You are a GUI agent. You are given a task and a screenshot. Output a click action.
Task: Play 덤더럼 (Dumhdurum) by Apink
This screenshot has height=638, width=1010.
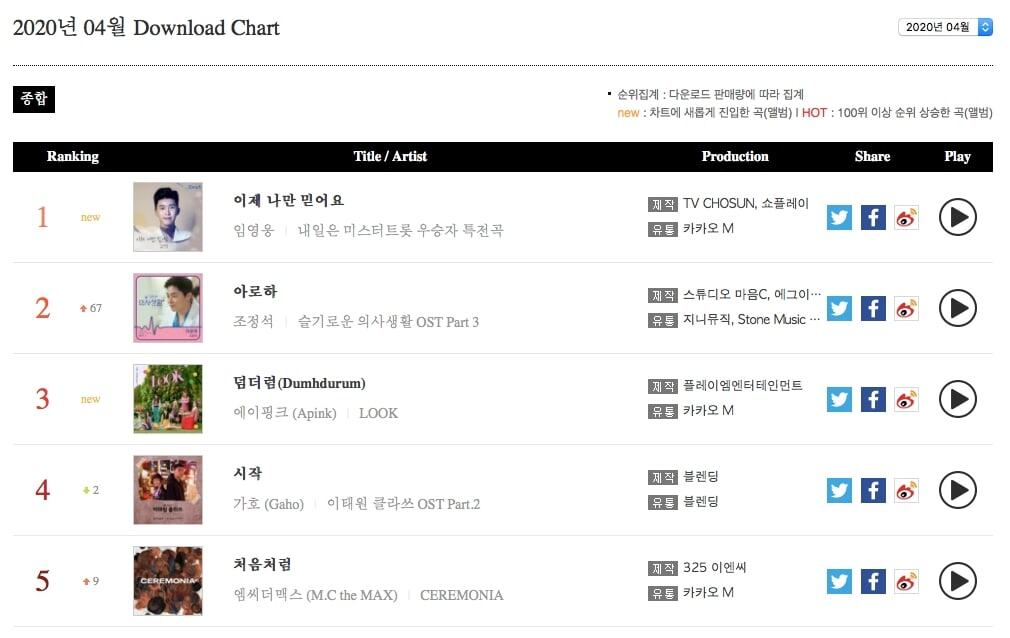957,399
